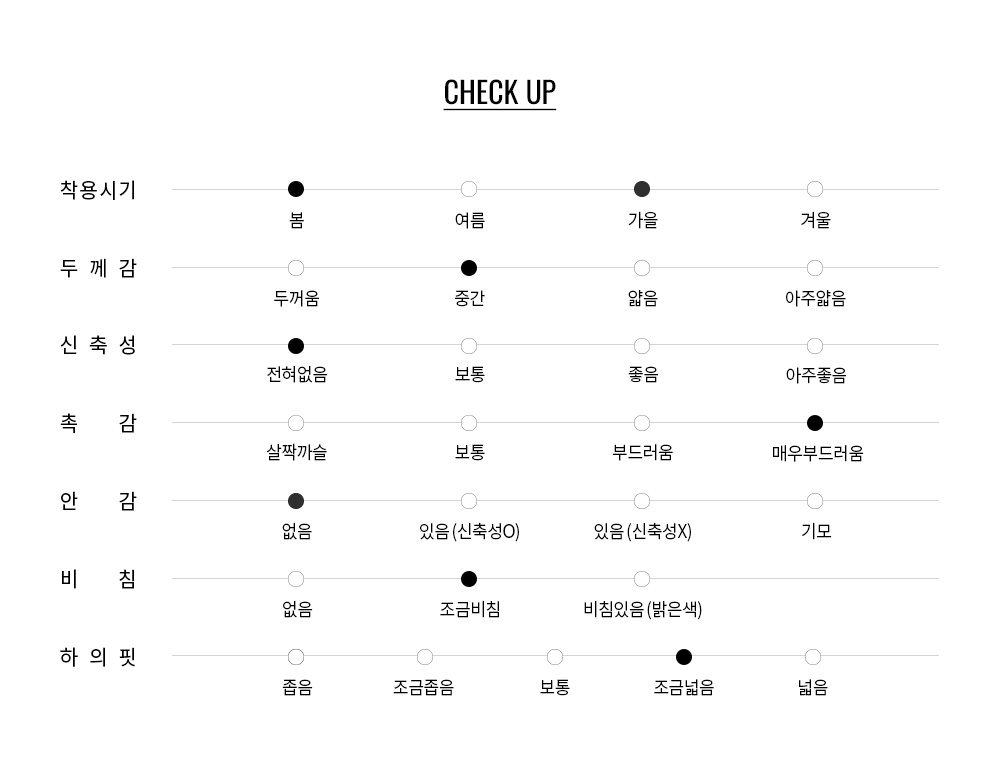Select 전혀없음 dot for 신축성

click(296, 346)
